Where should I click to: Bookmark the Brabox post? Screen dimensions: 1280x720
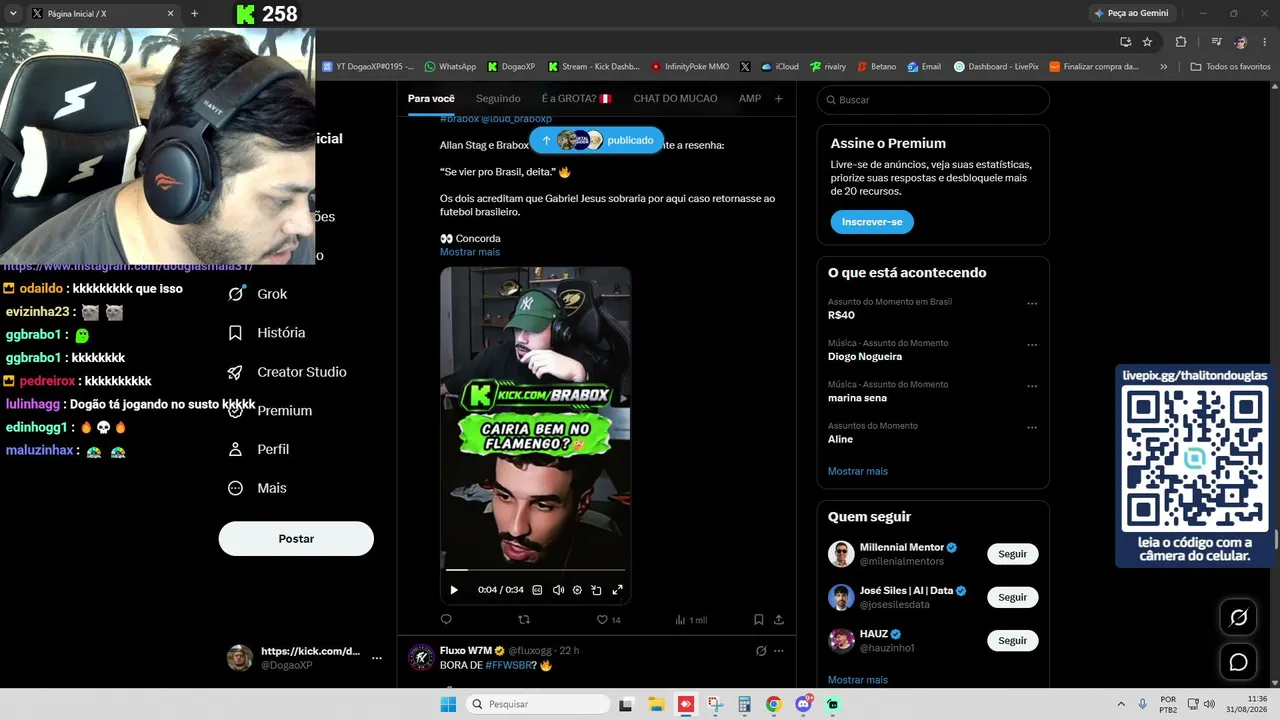[x=759, y=620]
